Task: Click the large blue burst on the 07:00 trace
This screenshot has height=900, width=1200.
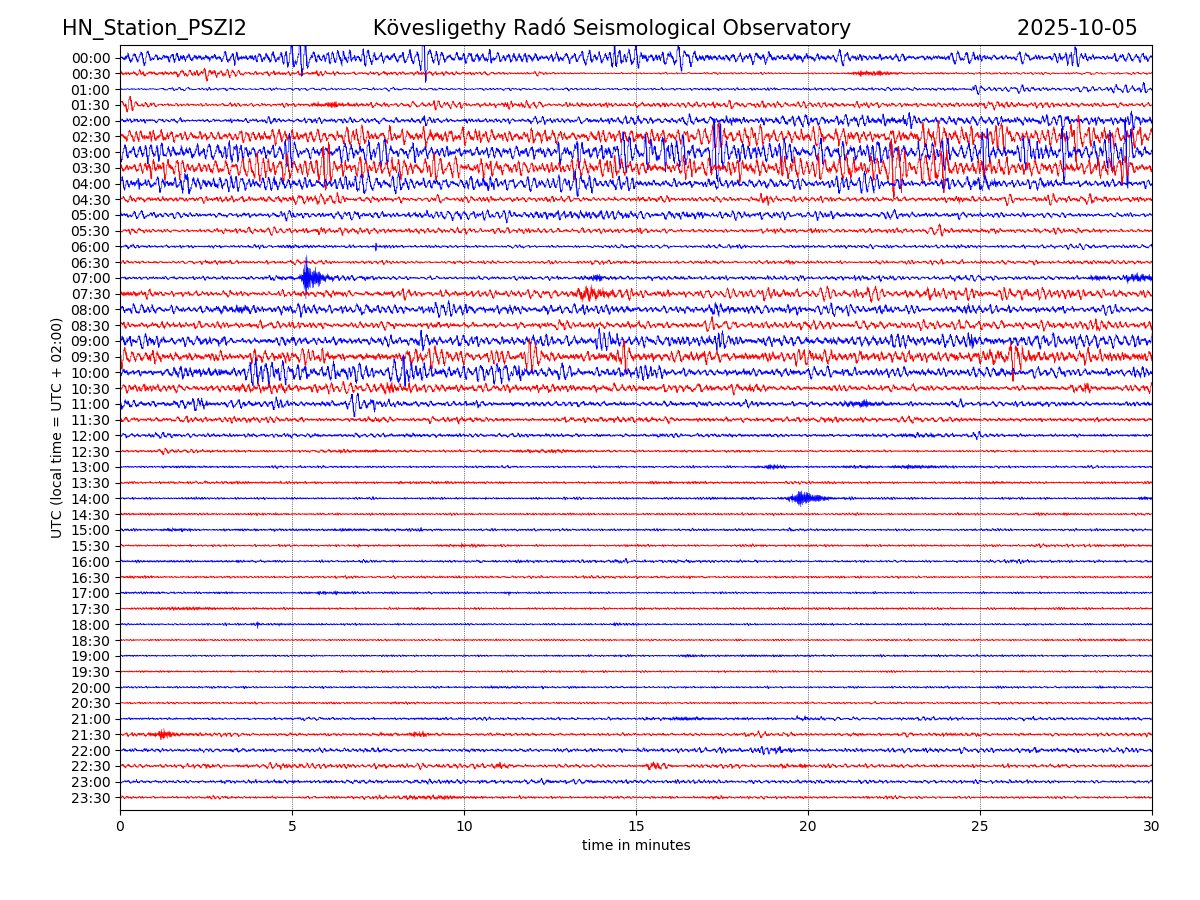Action: (309, 277)
